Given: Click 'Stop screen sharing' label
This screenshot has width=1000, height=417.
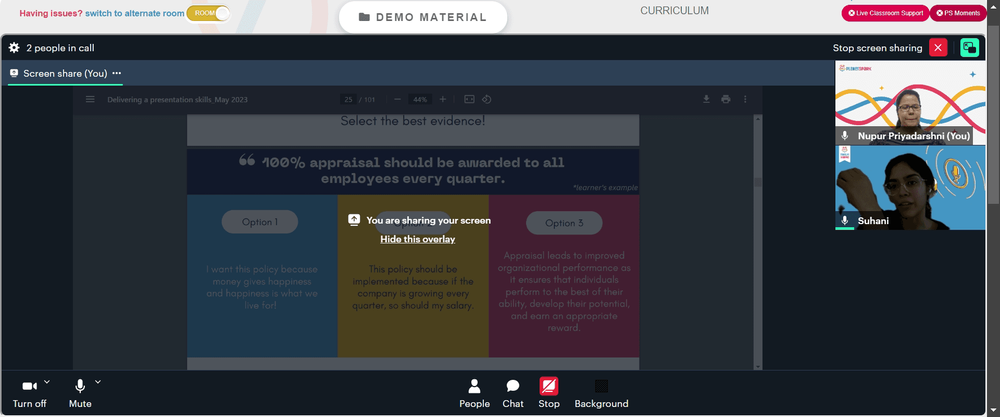Looking at the screenshot, I should coord(877,48).
